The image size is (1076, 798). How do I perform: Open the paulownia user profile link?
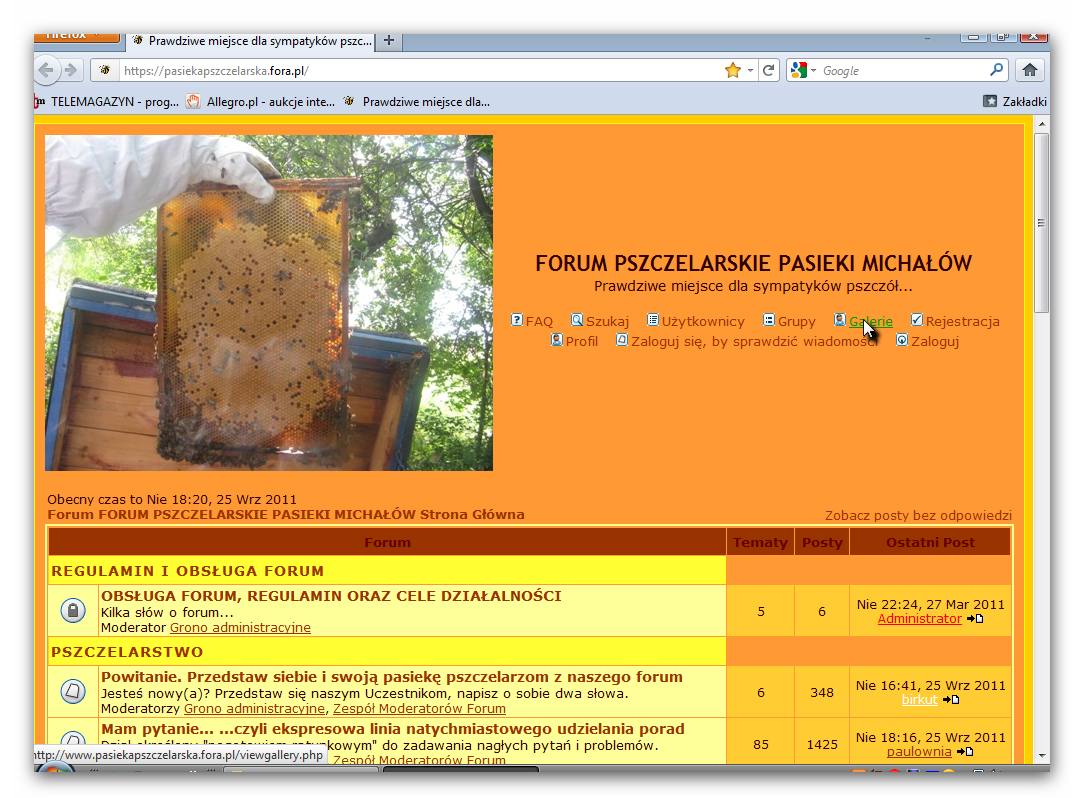[919, 752]
